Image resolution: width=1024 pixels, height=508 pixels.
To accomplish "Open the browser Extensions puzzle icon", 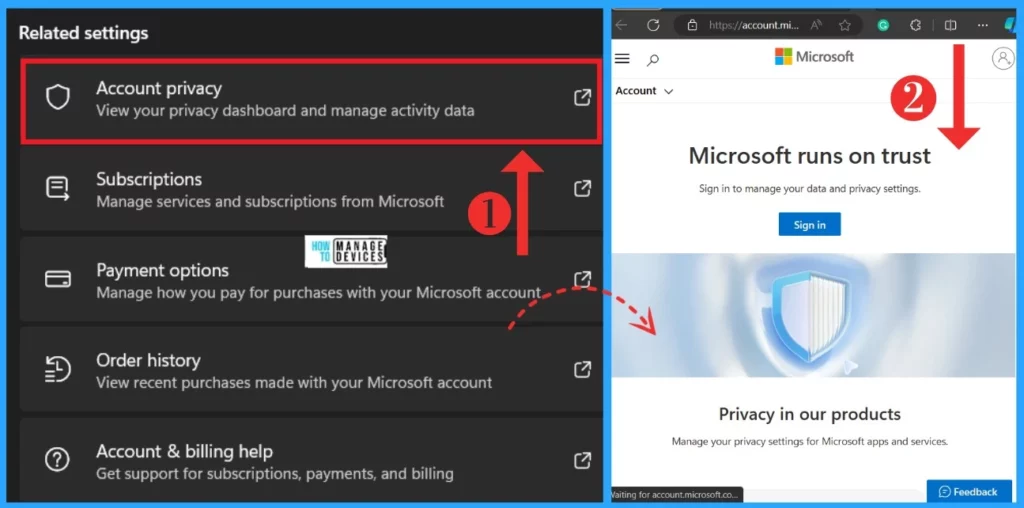I will [x=916, y=25].
